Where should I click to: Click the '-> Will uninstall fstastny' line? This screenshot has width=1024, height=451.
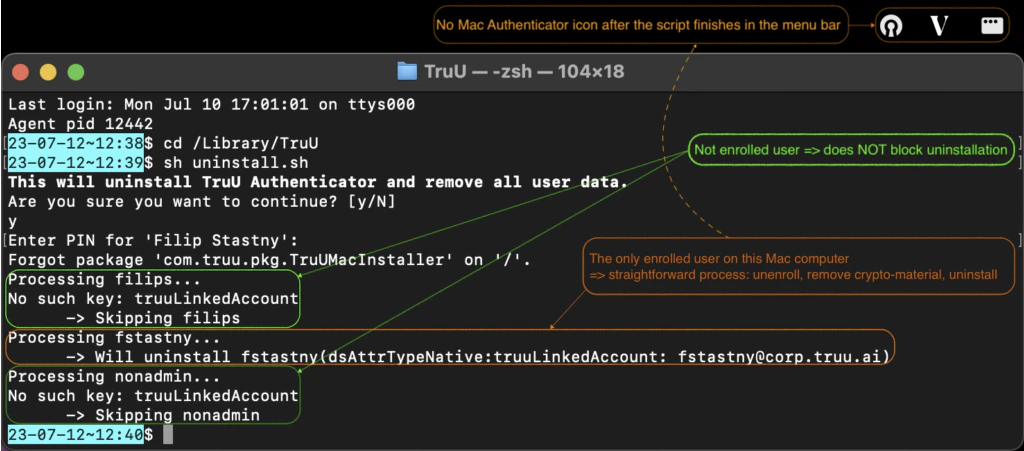point(477,358)
